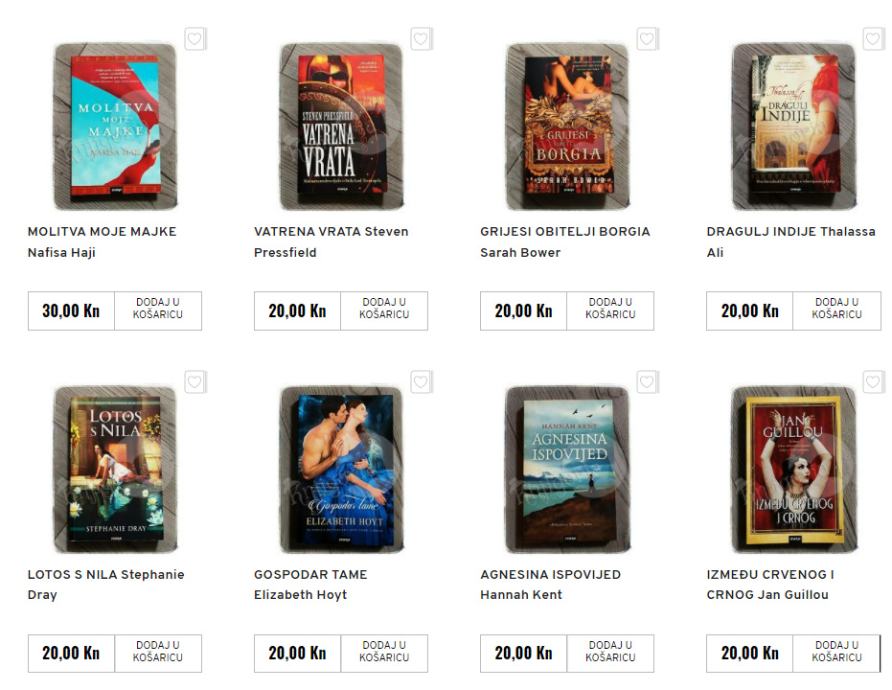
Task: Add Gospodar Tame to košarica
Action: coord(384,654)
